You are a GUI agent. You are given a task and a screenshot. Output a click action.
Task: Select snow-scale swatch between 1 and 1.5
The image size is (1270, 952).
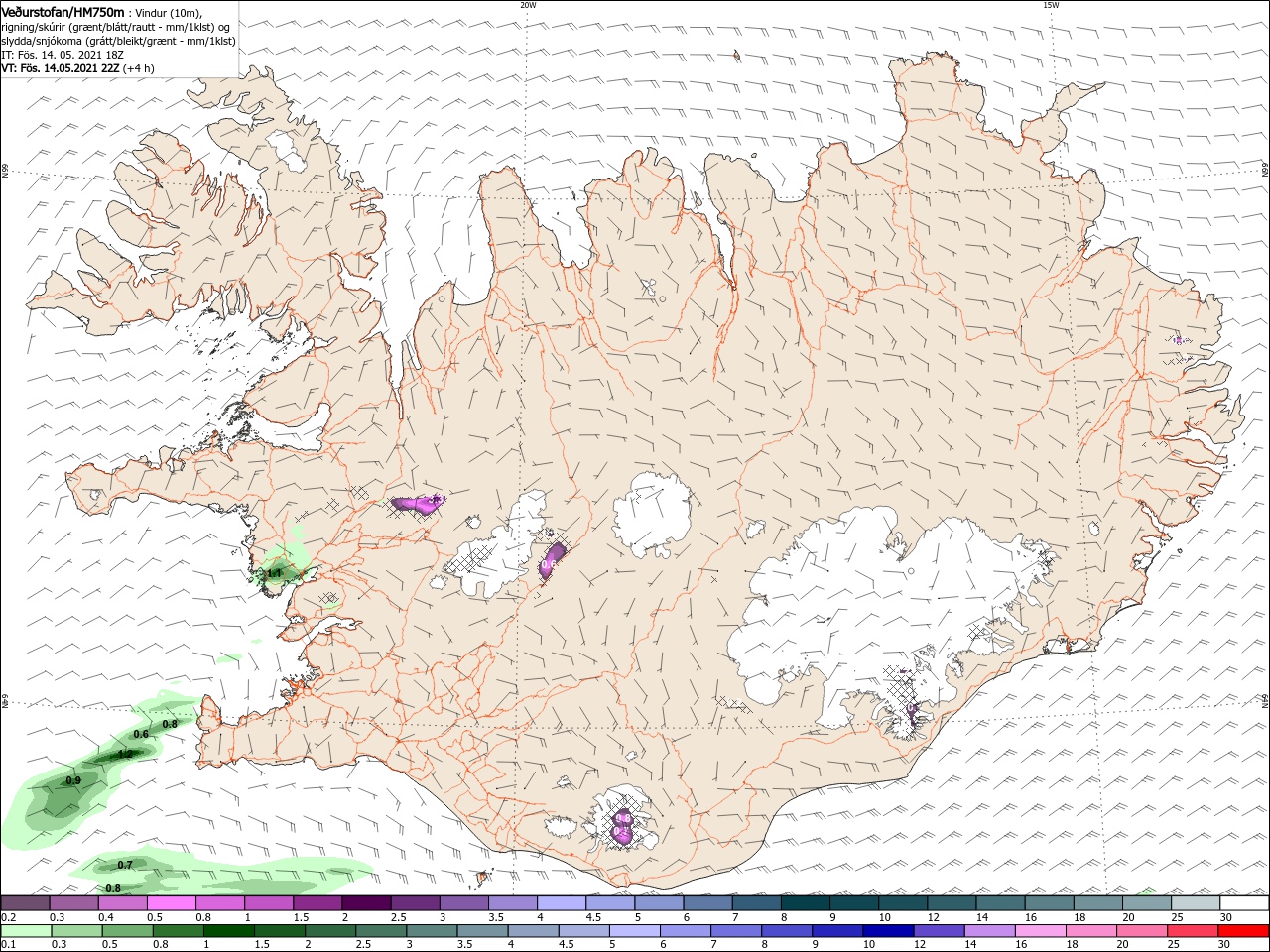(271, 903)
